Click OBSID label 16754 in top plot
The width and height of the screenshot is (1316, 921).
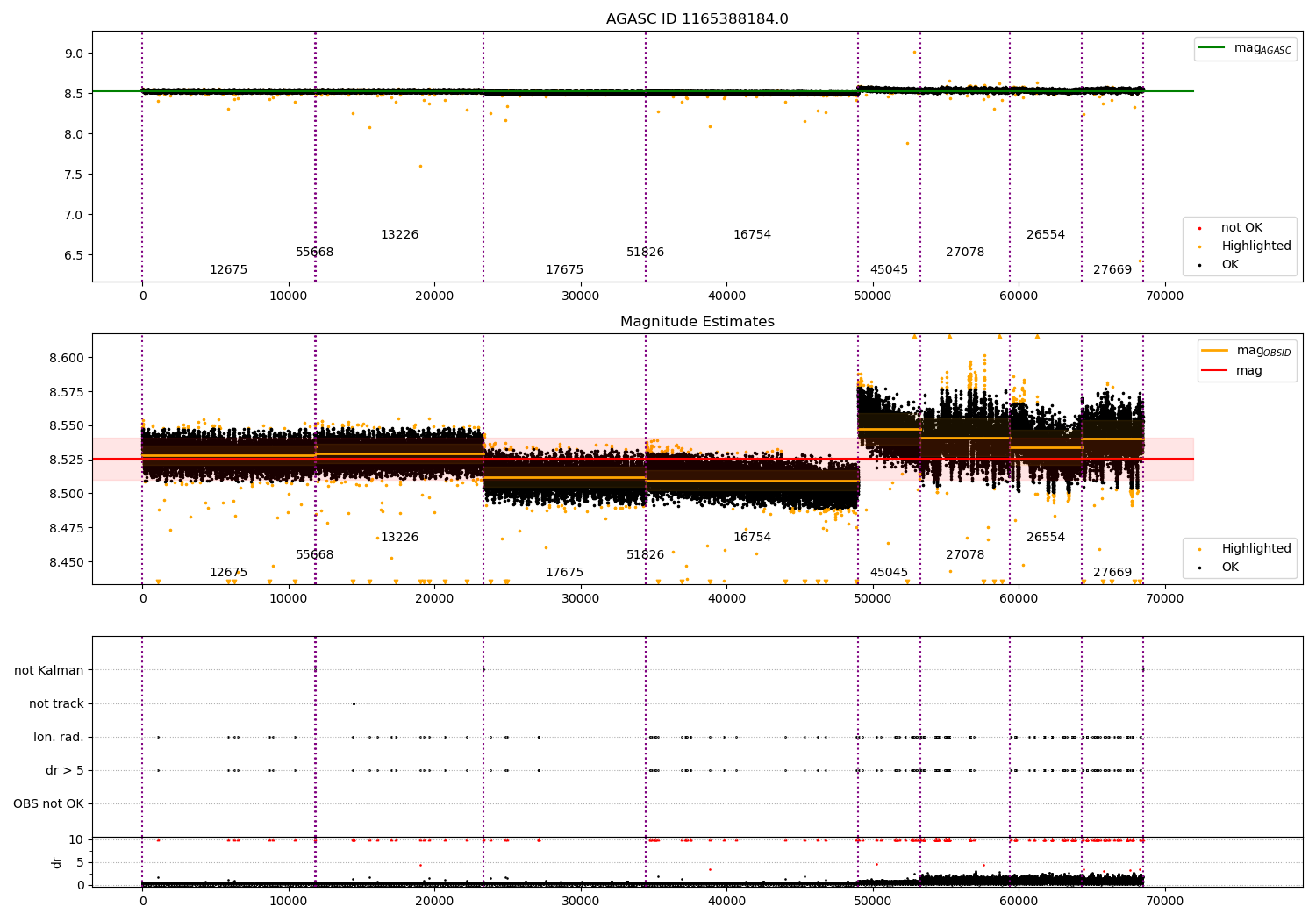pyautogui.click(x=752, y=235)
